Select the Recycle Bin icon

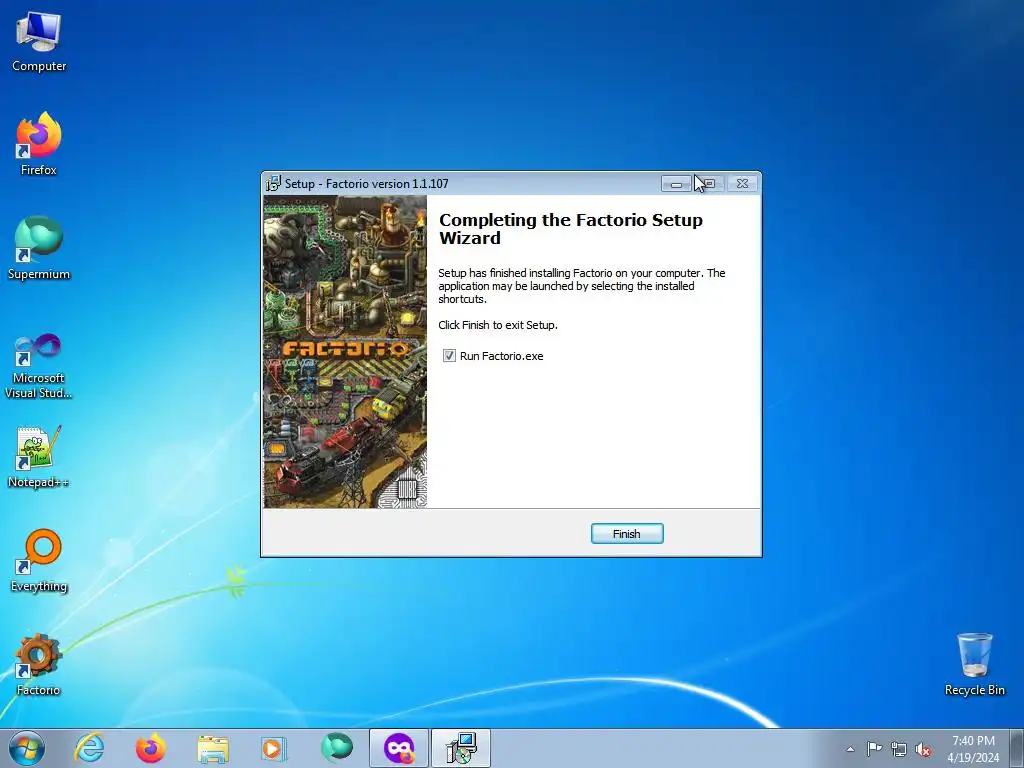coord(974,664)
